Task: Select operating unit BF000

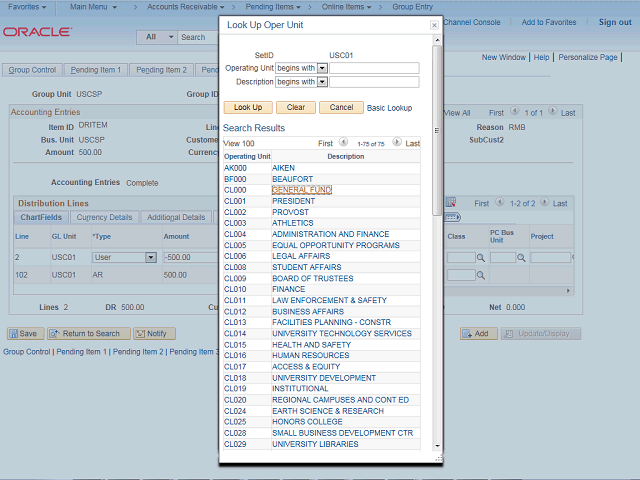Action: coord(235,179)
